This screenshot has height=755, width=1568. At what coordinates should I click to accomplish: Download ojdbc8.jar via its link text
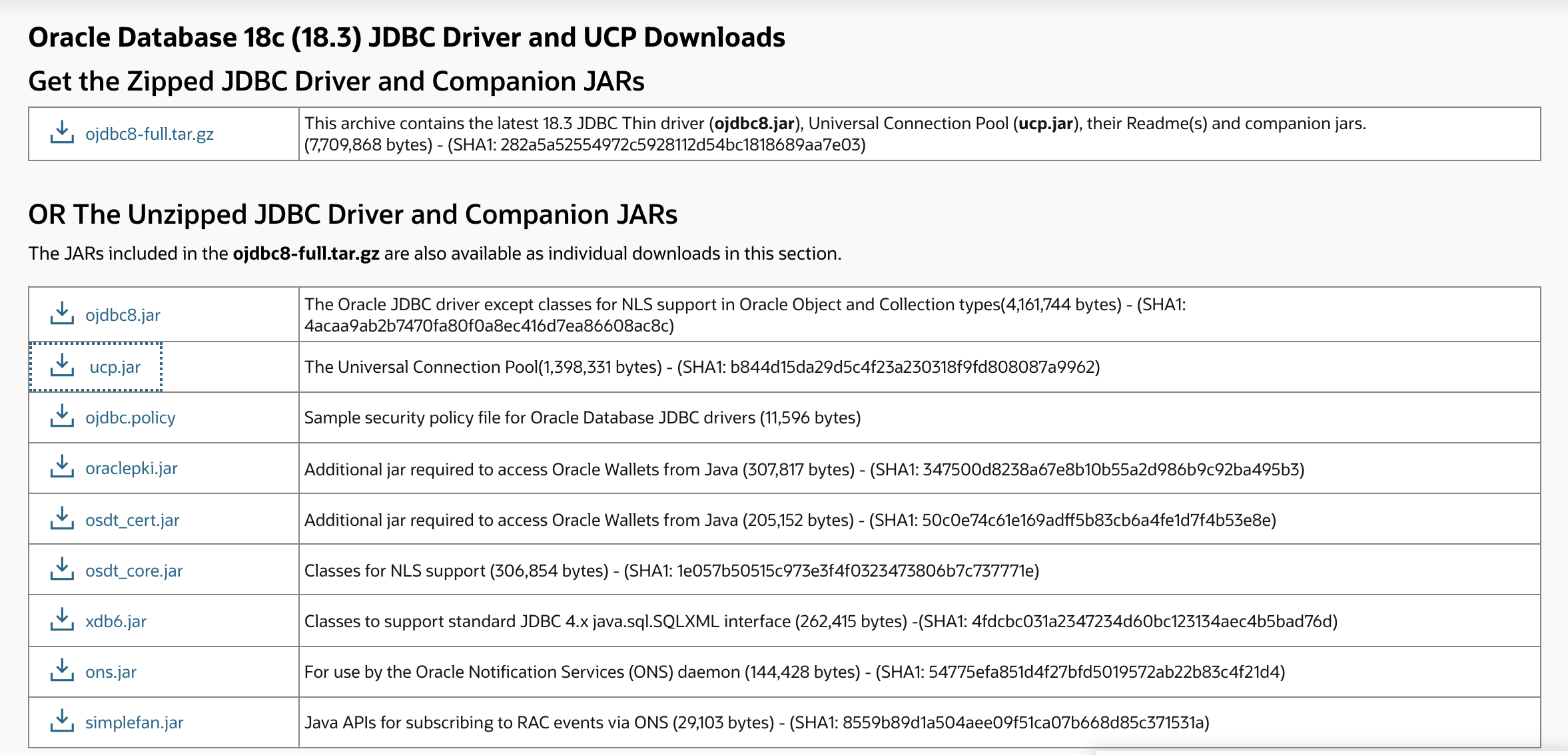[123, 316]
